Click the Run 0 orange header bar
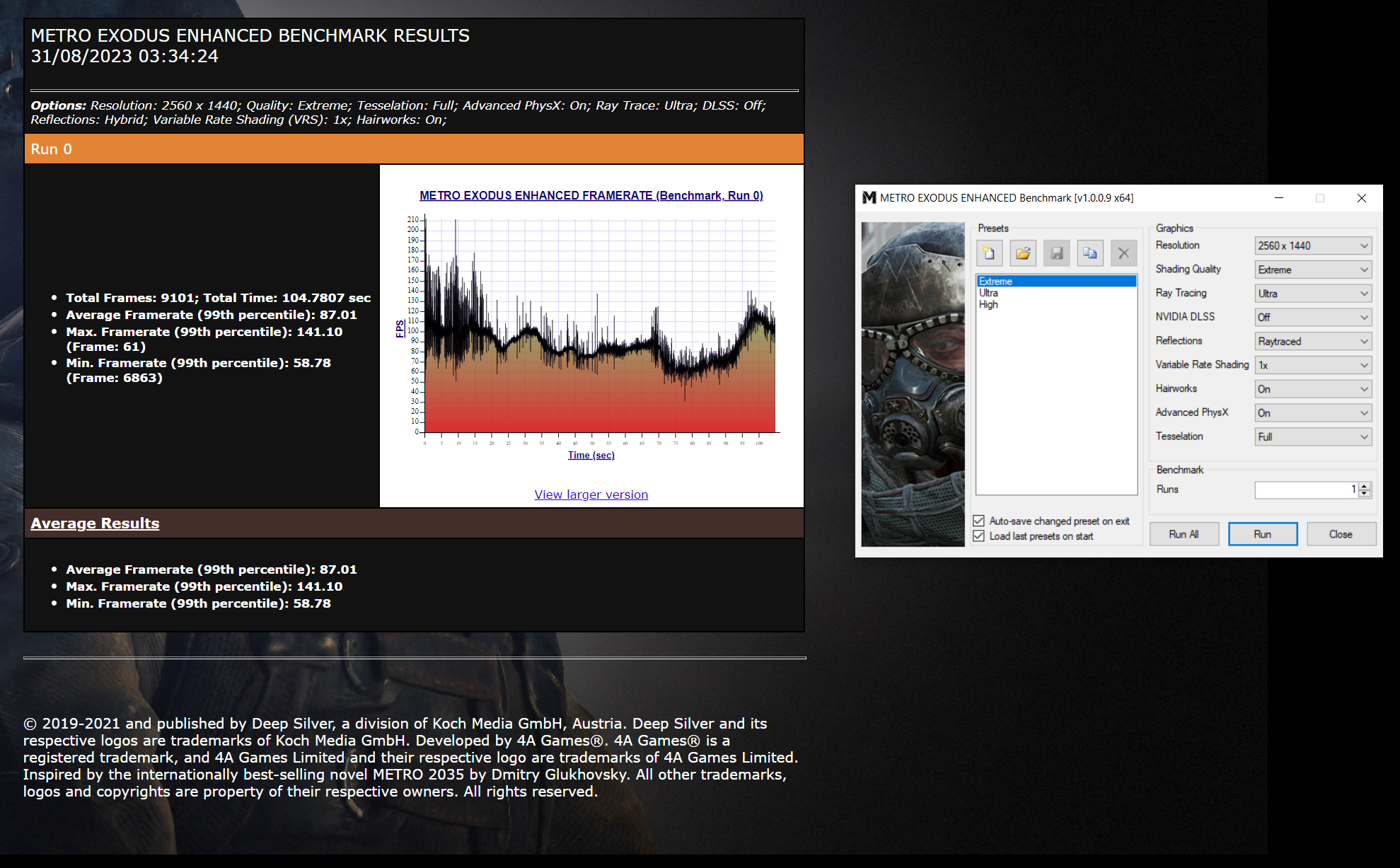Screen dimensions: 1400x868 (x=414, y=149)
